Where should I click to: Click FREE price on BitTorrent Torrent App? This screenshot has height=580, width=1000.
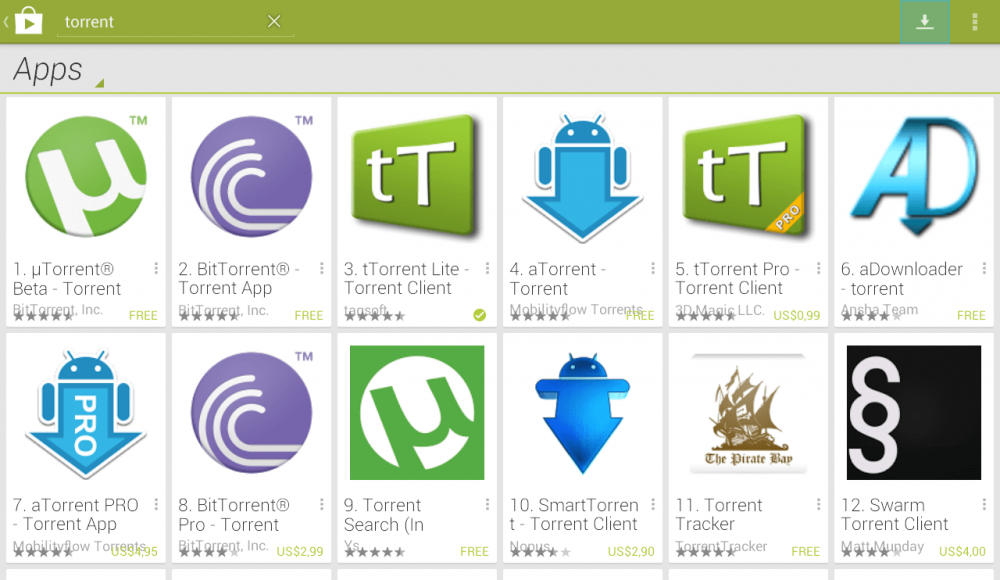pyautogui.click(x=309, y=315)
